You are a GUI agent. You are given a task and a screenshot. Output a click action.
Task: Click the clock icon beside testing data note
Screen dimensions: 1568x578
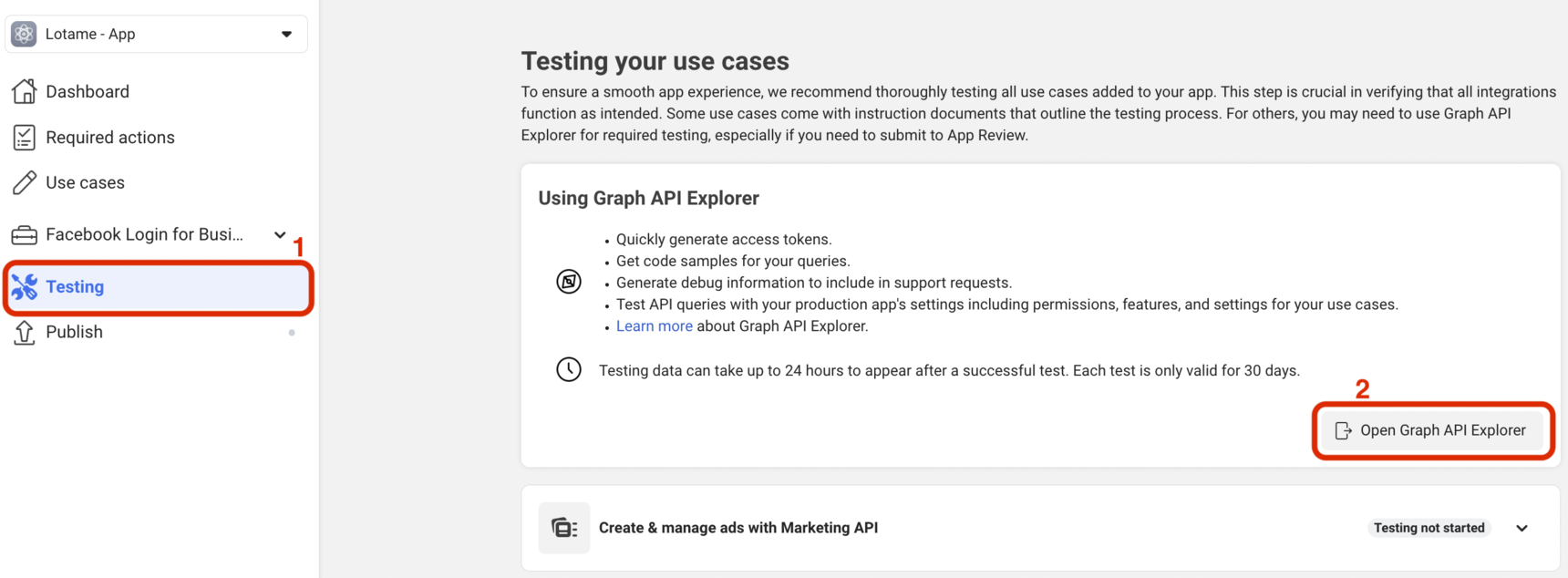click(x=569, y=369)
